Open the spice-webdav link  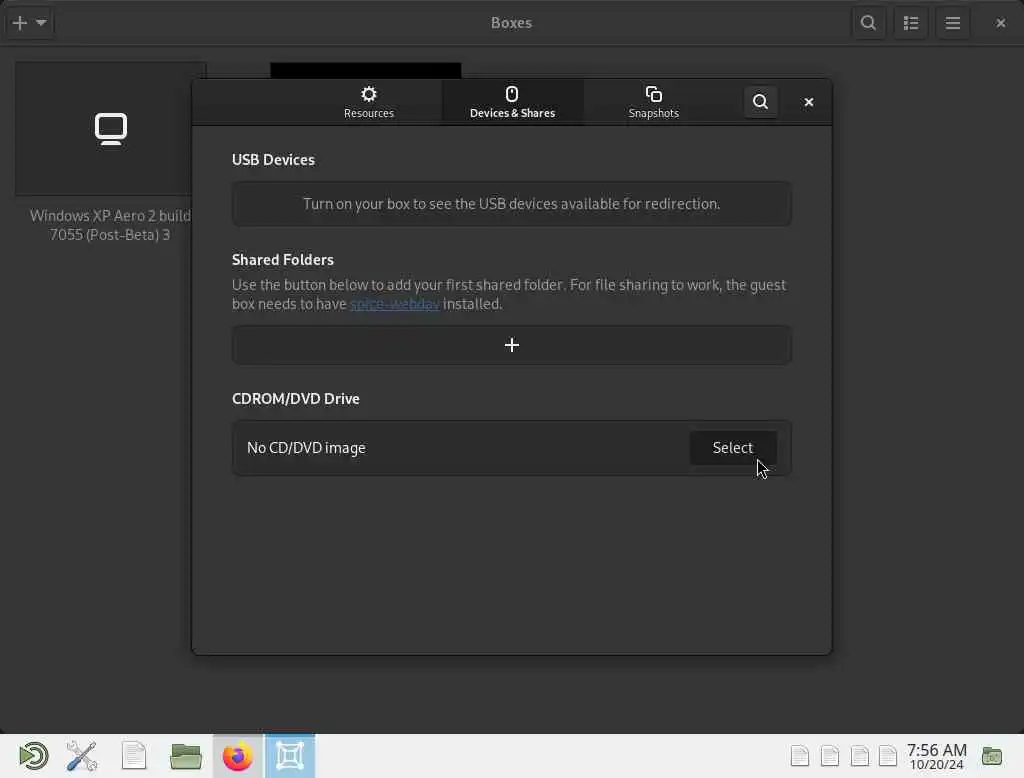394,304
